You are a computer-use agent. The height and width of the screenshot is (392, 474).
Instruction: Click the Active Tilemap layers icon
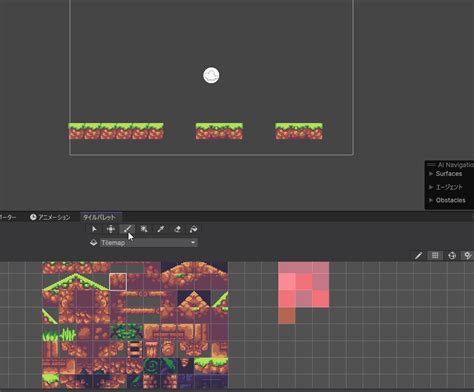(94, 243)
